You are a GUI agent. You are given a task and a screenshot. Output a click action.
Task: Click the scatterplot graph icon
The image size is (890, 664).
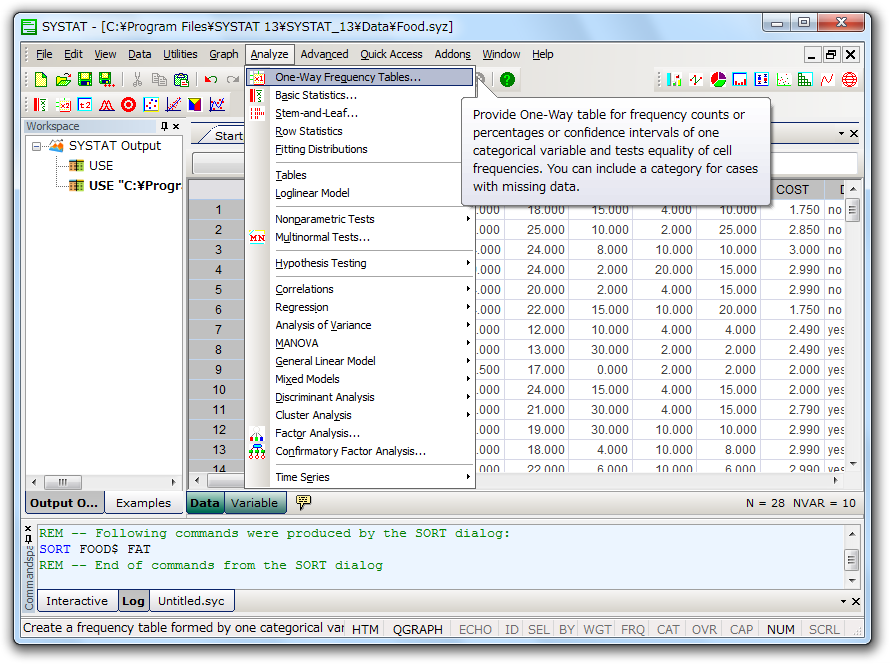click(x=783, y=79)
